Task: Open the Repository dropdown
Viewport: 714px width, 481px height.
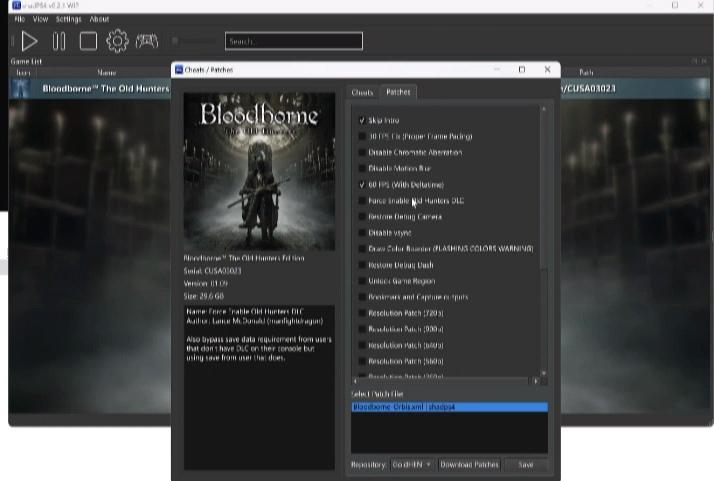Action: [412, 465]
